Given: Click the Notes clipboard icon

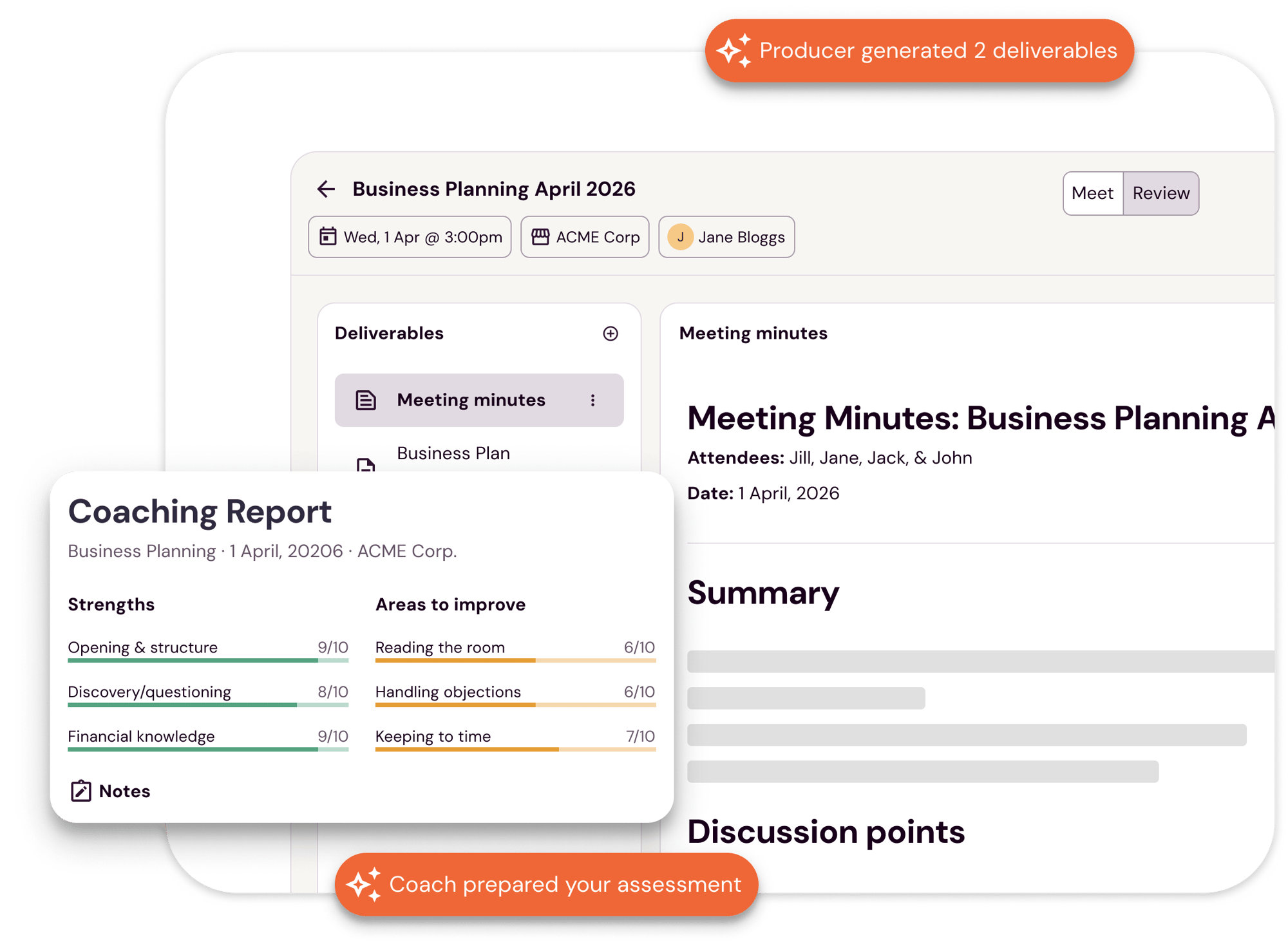Looking at the screenshot, I should (80, 791).
